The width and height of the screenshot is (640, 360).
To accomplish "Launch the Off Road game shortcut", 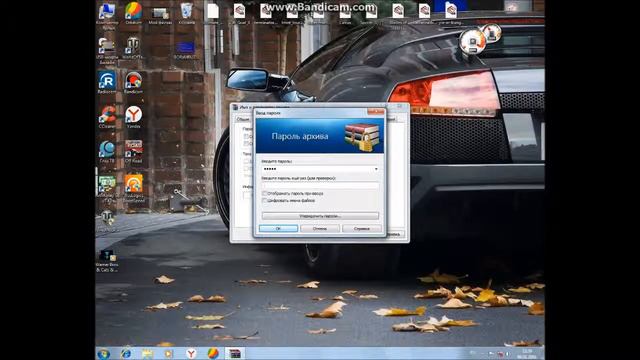I will click(133, 152).
